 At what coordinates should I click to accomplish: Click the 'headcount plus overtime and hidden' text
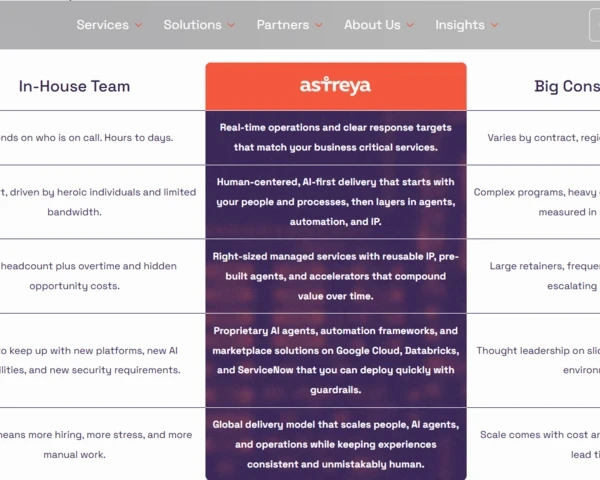pos(89,266)
